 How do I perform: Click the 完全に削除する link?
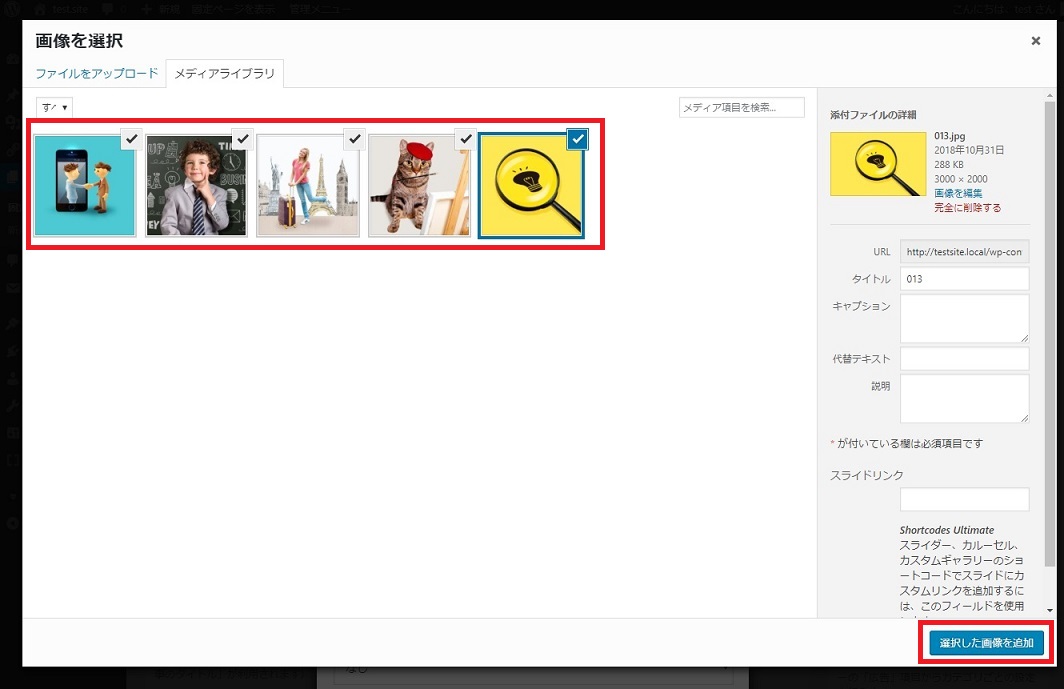[967, 208]
